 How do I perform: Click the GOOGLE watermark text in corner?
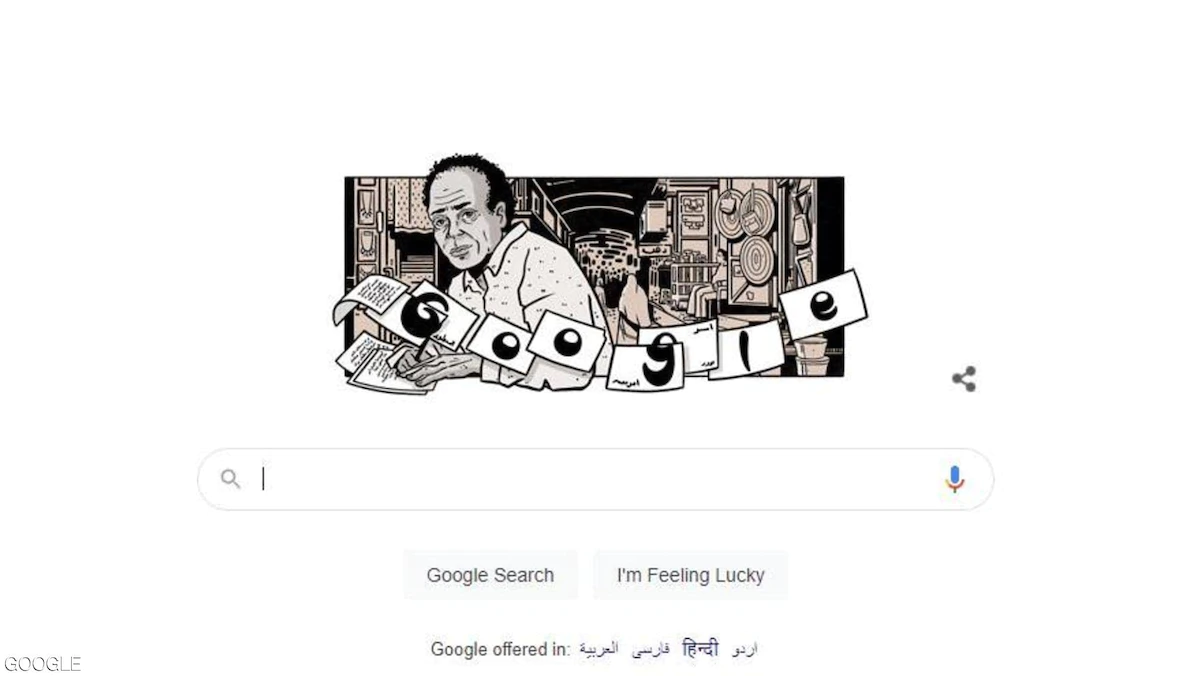(x=42, y=663)
